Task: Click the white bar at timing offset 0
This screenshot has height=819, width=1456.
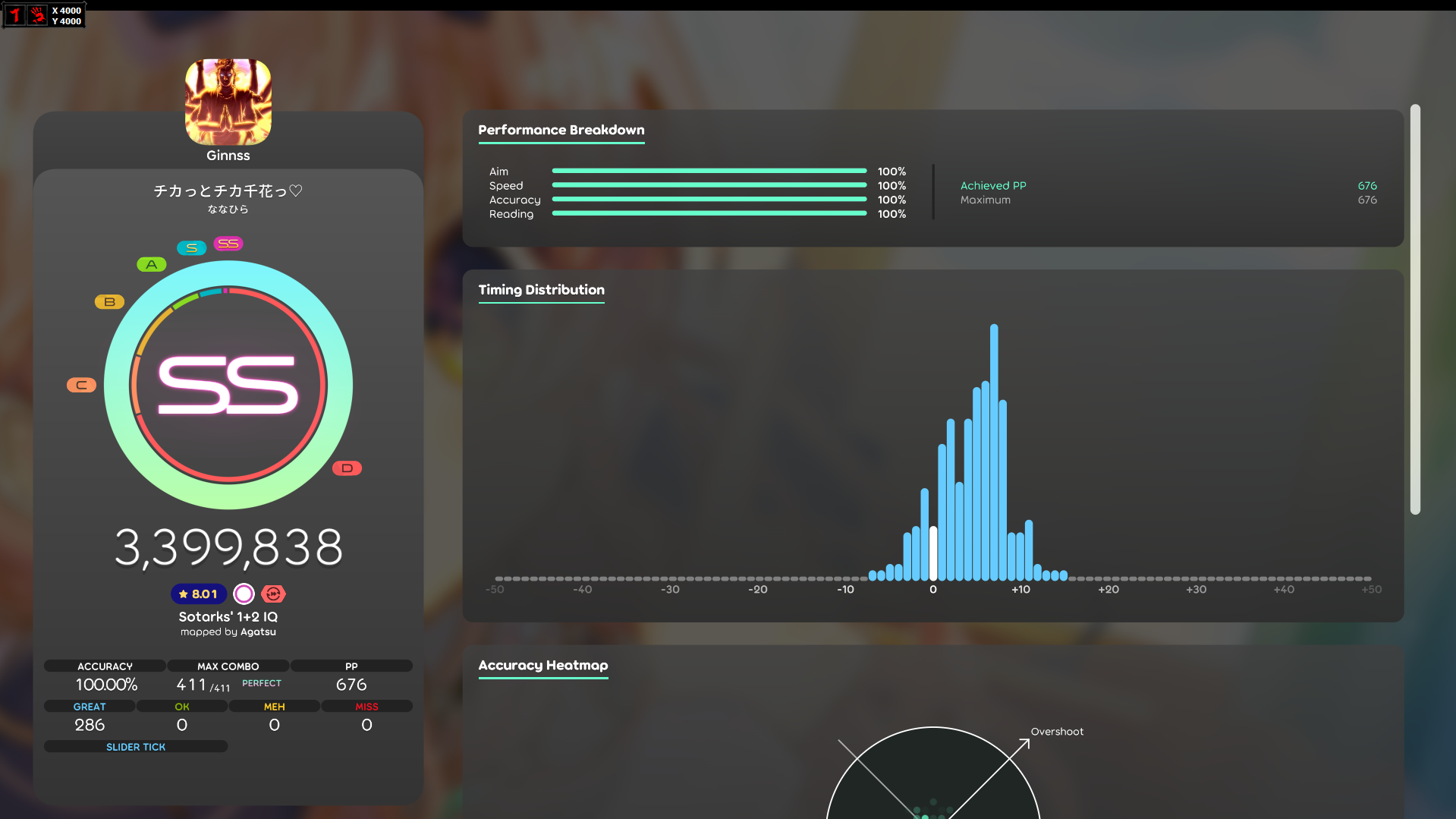Action: [x=933, y=553]
